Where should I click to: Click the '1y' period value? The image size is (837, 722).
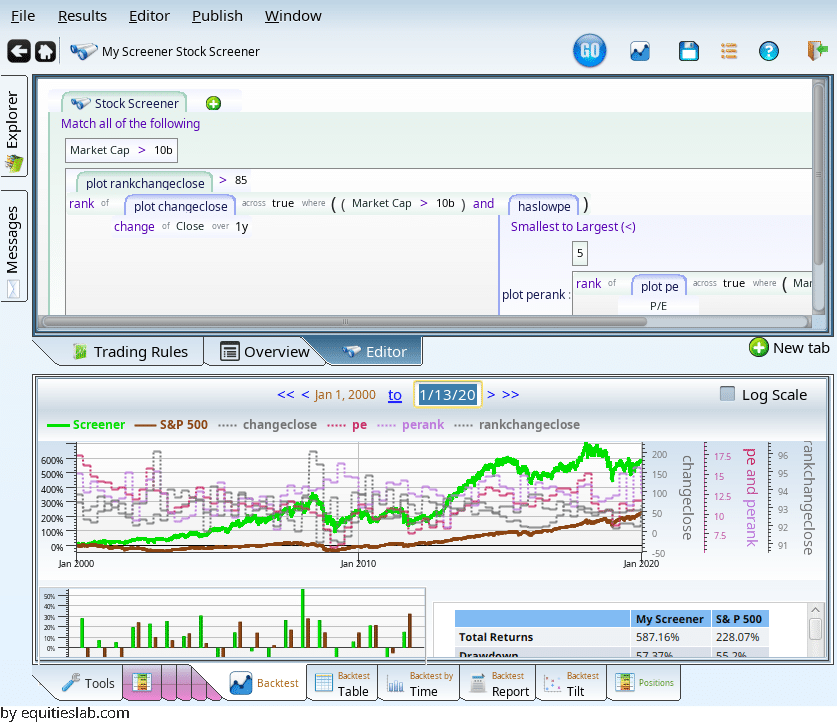241,227
